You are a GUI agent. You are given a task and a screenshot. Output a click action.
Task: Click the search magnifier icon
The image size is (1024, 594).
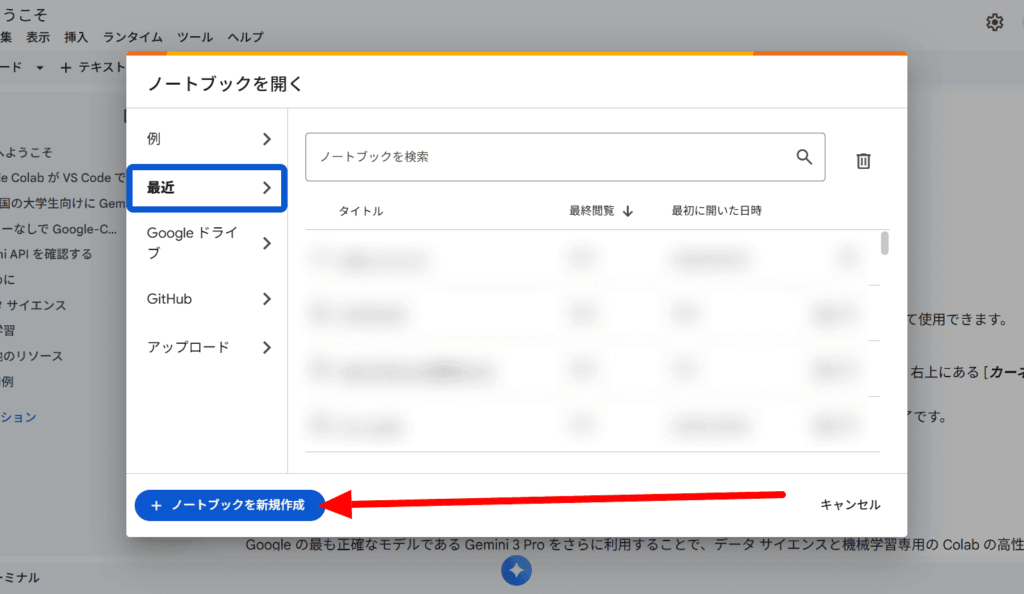pos(804,157)
